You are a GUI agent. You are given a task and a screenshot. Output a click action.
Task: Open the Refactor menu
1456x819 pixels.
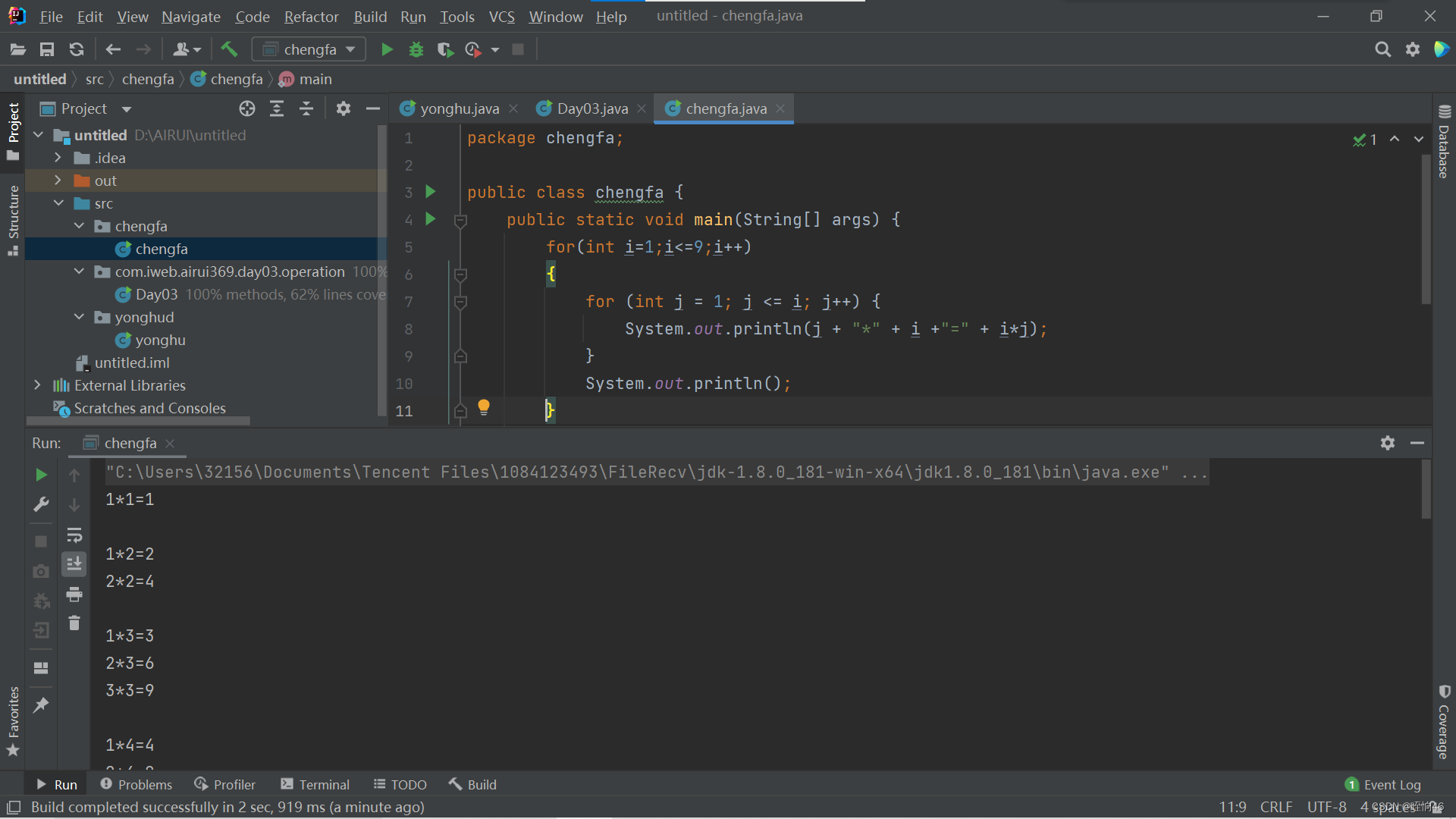tap(311, 17)
